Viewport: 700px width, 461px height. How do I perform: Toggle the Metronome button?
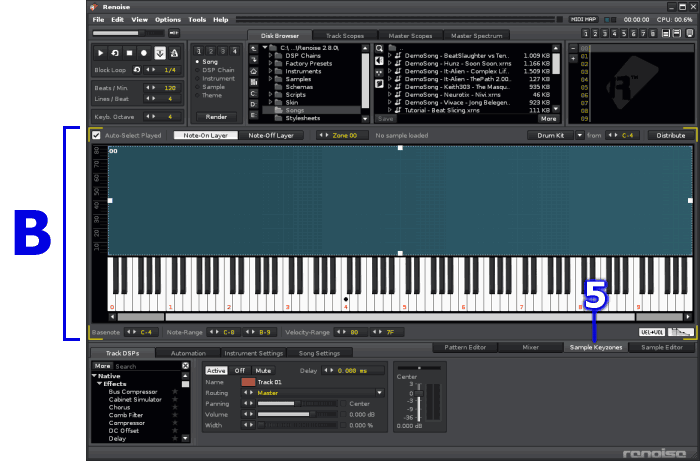[174, 53]
